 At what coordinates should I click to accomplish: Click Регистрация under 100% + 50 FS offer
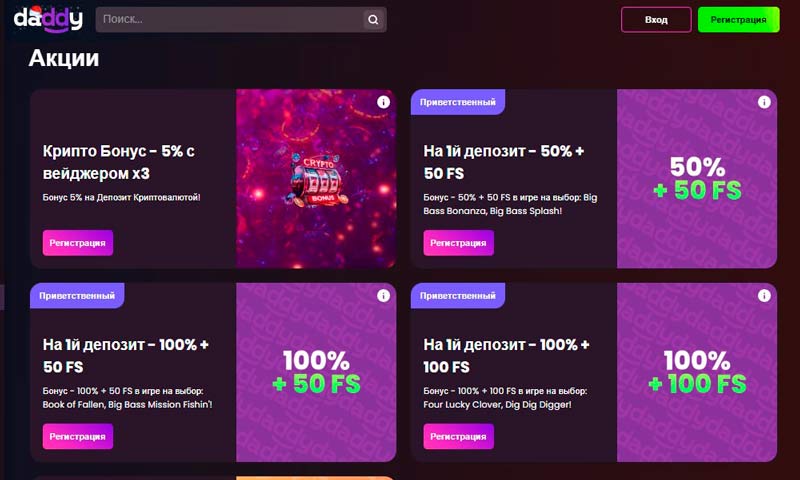[x=78, y=436]
